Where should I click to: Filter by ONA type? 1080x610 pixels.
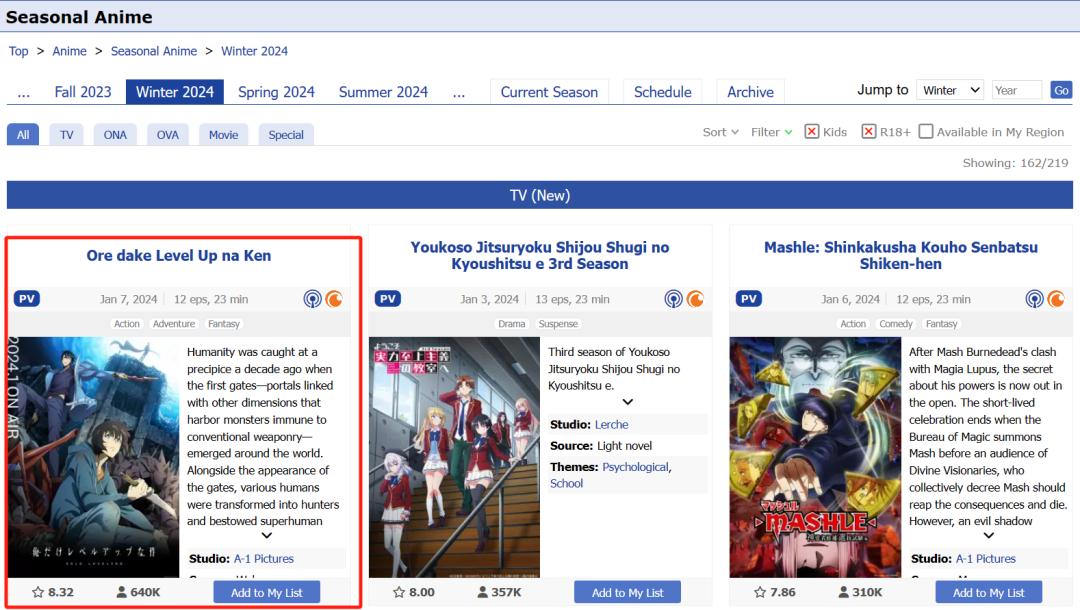pos(115,135)
